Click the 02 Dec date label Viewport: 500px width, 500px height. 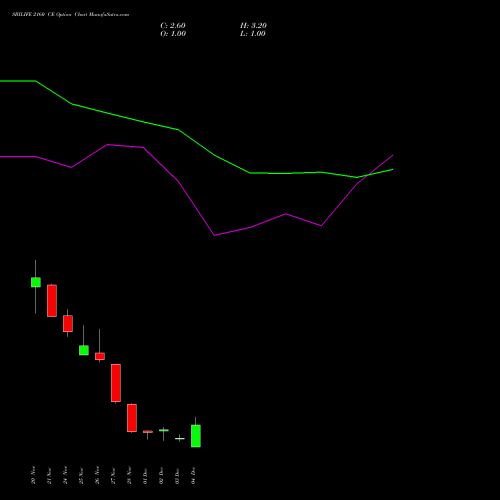pyautogui.click(x=161, y=475)
